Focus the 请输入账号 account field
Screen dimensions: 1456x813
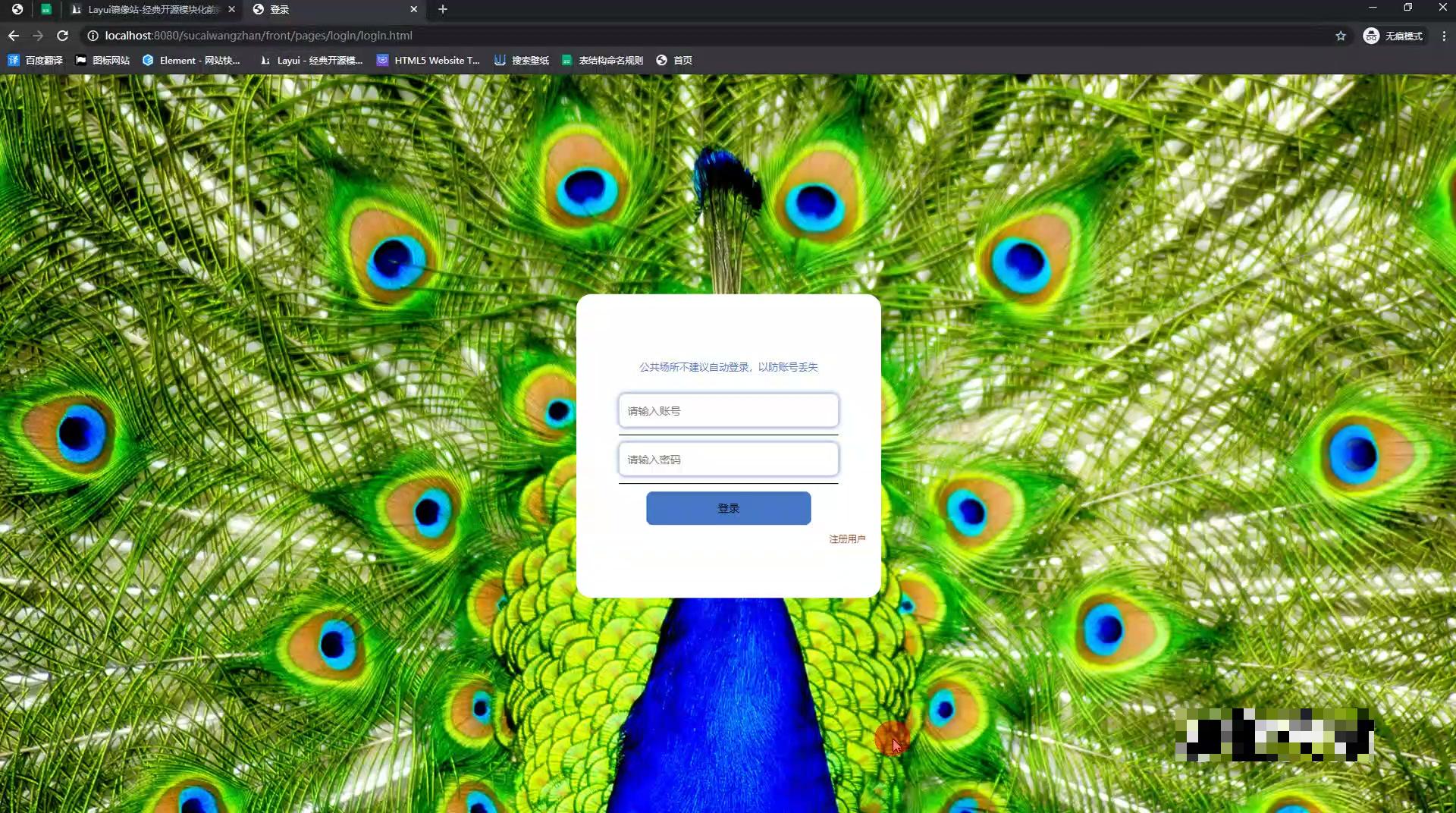click(728, 410)
